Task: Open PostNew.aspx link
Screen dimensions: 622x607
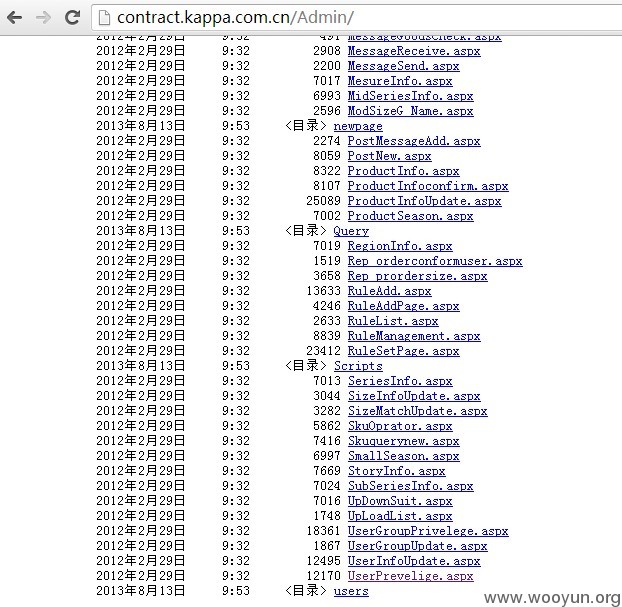Action: pyautogui.click(x=390, y=156)
